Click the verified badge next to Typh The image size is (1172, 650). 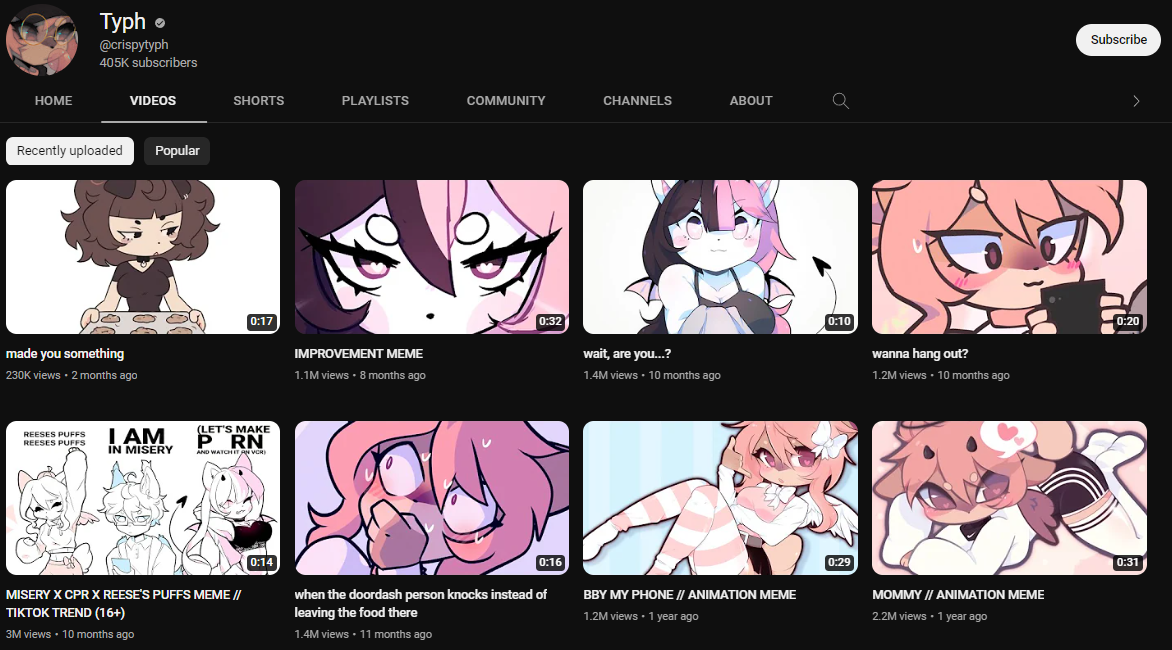click(x=160, y=23)
